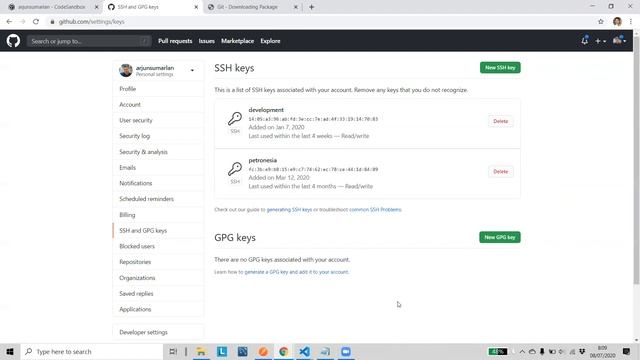
Task: Open Account settings
Action: (x=158, y=104)
